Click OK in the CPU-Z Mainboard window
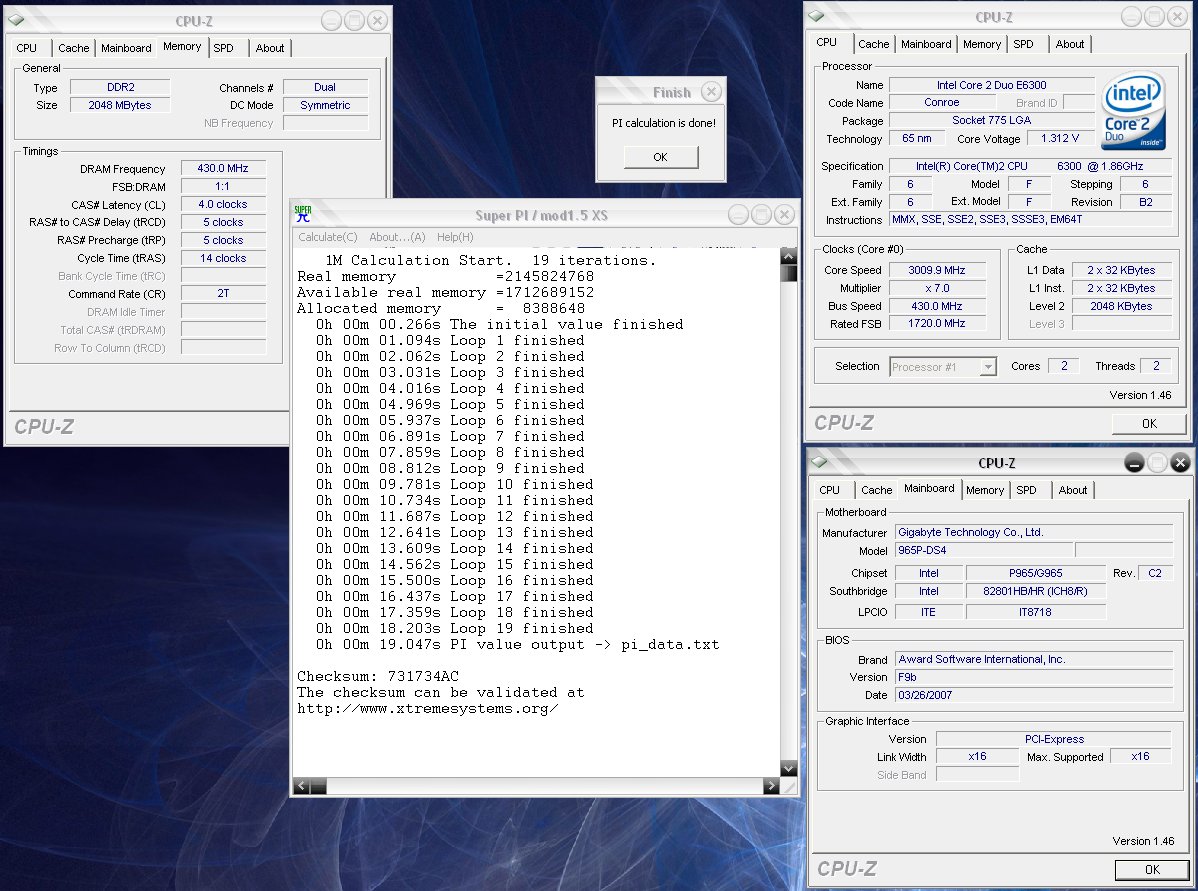 (1152, 870)
